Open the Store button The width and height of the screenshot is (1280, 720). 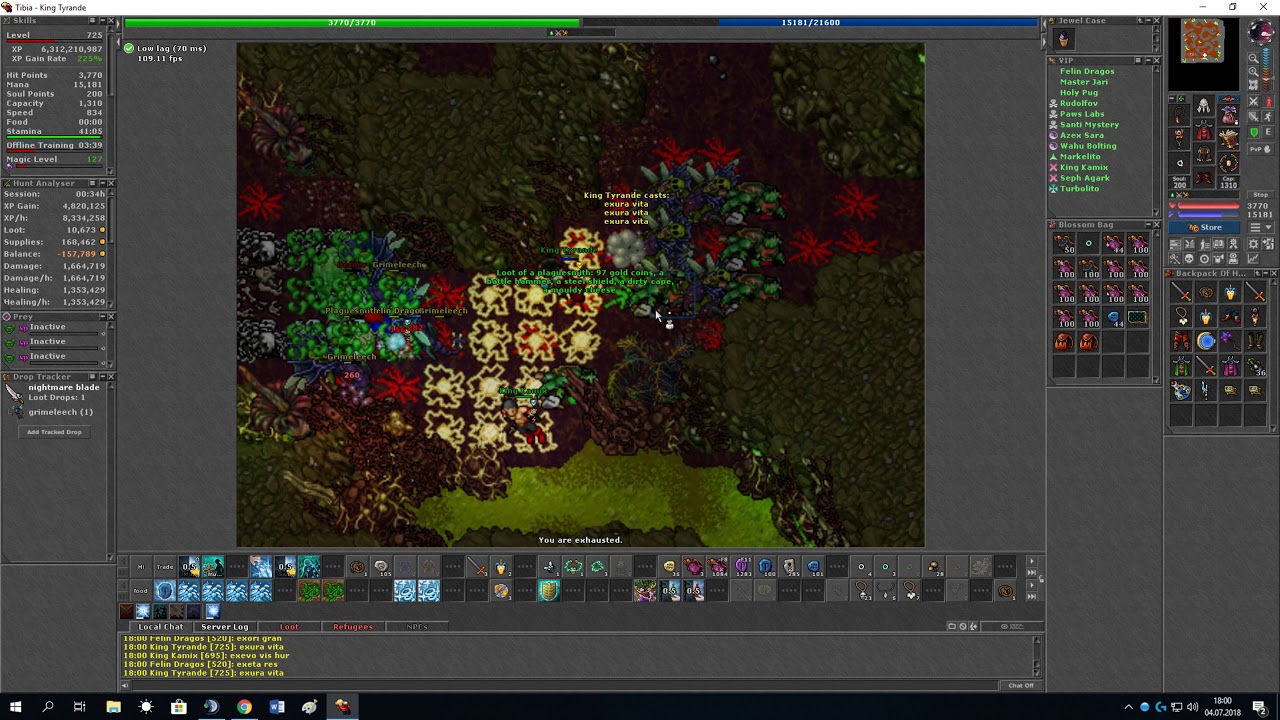click(1204, 227)
